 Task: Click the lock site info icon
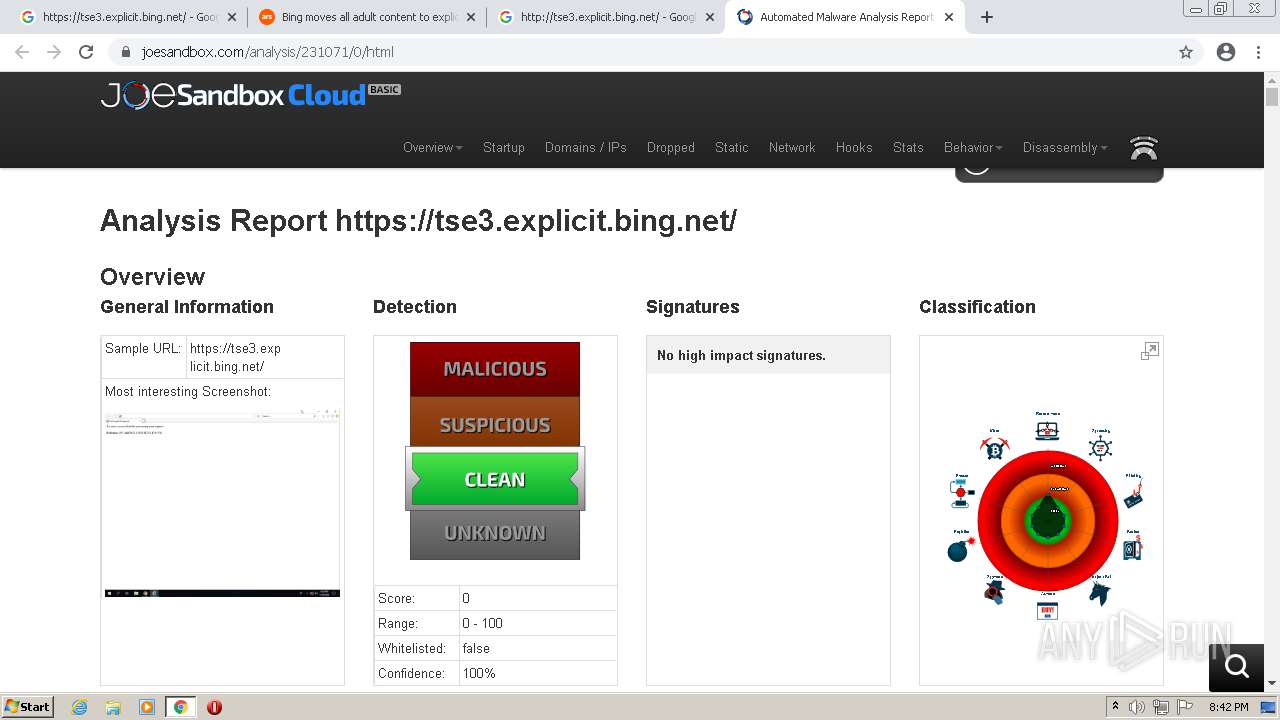pyautogui.click(x=126, y=52)
